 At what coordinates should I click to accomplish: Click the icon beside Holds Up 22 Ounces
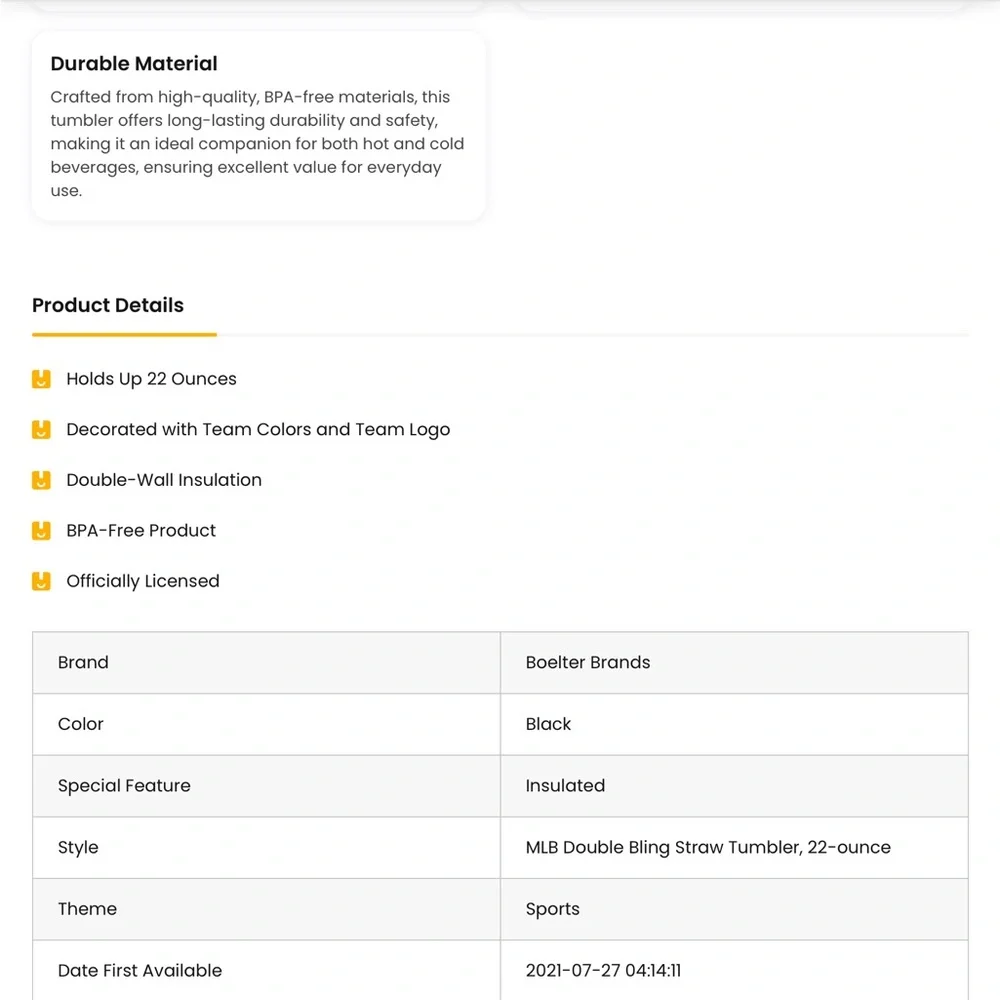click(41, 379)
